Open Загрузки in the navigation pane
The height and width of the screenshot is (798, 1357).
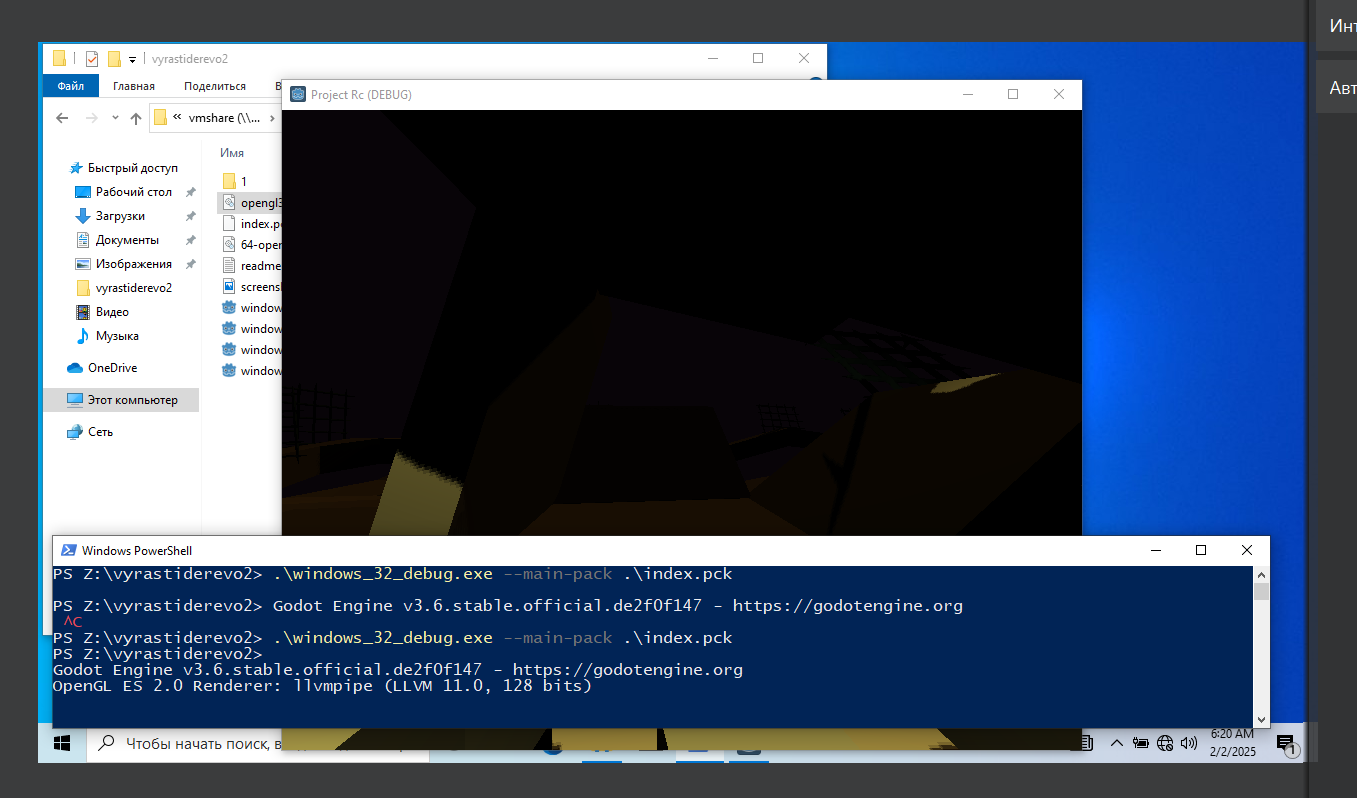click(120, 216)
